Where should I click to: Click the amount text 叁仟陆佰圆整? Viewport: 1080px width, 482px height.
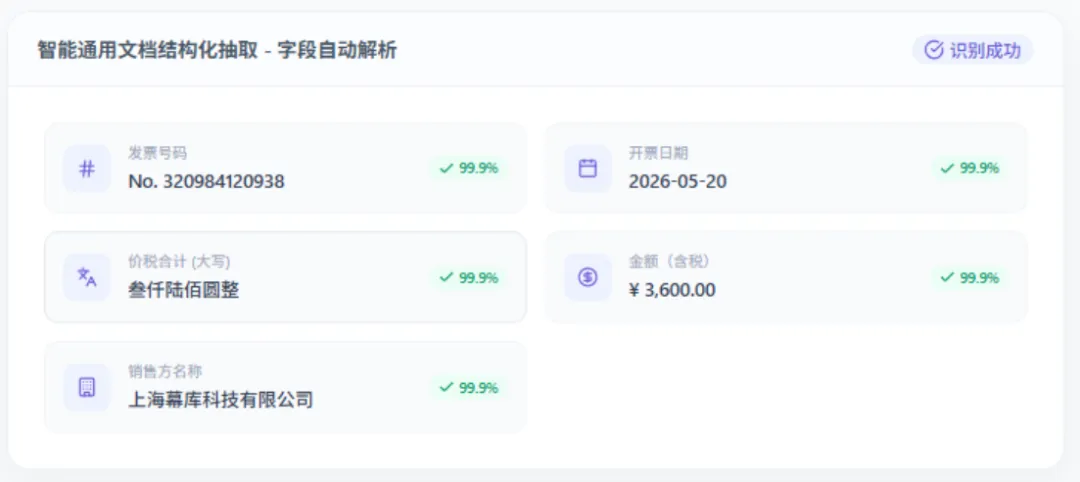(x=184, y=291)
